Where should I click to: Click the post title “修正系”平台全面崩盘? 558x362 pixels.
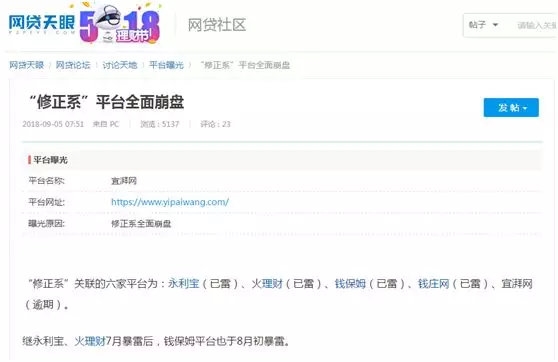tap(106, 102)
